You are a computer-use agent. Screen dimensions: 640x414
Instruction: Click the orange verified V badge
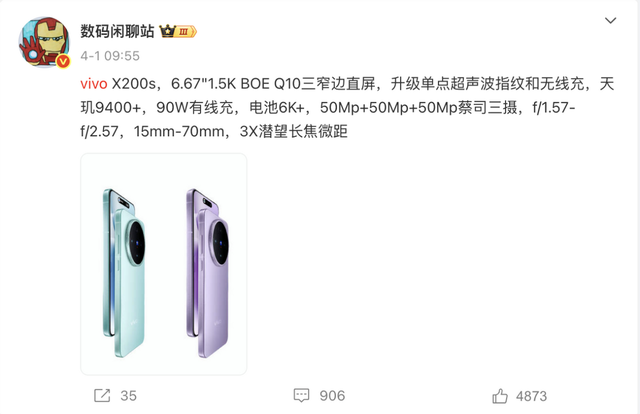(x=63, y=61)
